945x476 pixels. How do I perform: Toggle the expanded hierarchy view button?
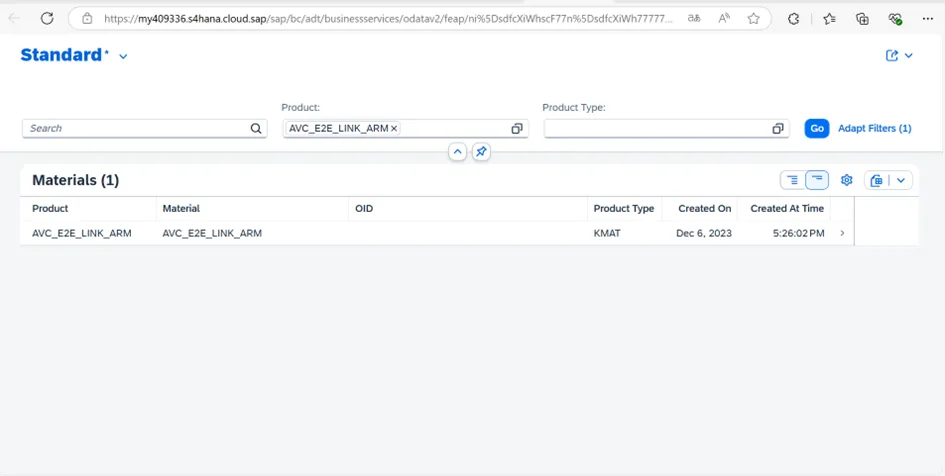(792, 180)
